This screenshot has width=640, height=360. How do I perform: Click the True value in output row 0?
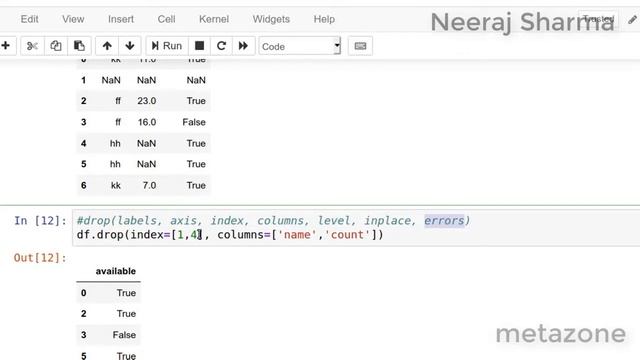(x=126, y=293)
